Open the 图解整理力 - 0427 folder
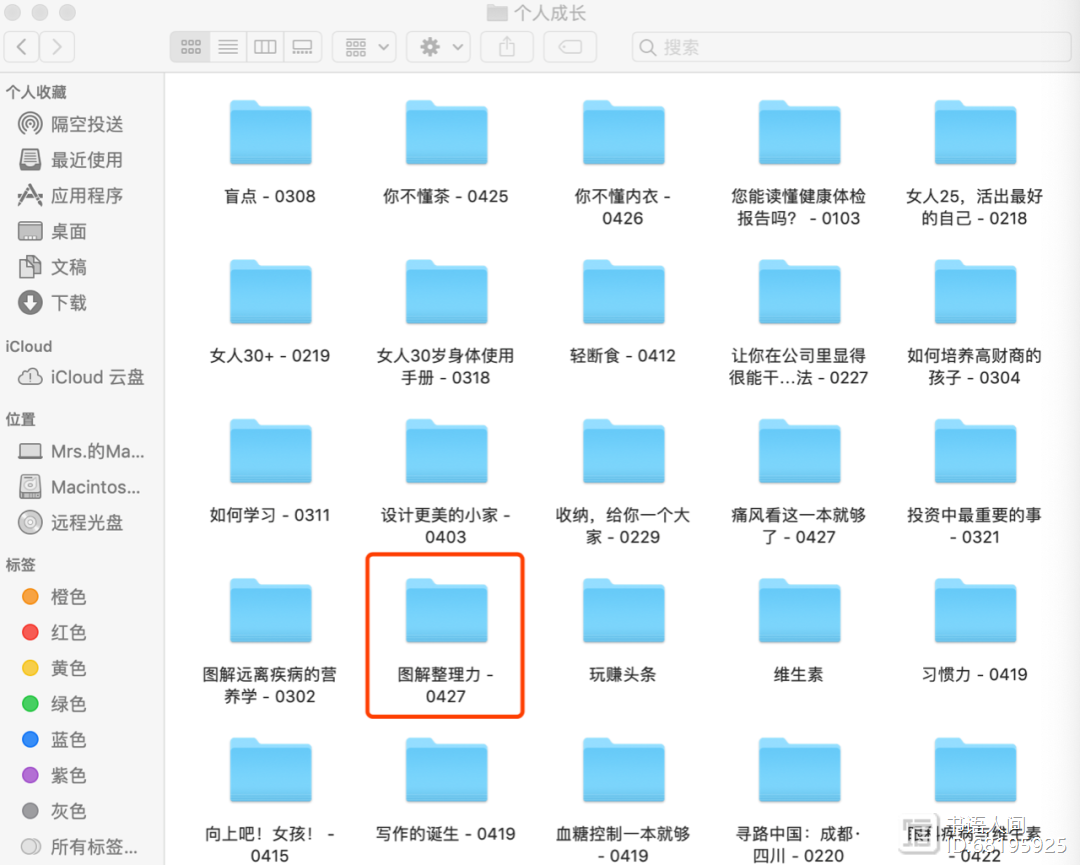The image size is (1080, 865). point(446,612)
